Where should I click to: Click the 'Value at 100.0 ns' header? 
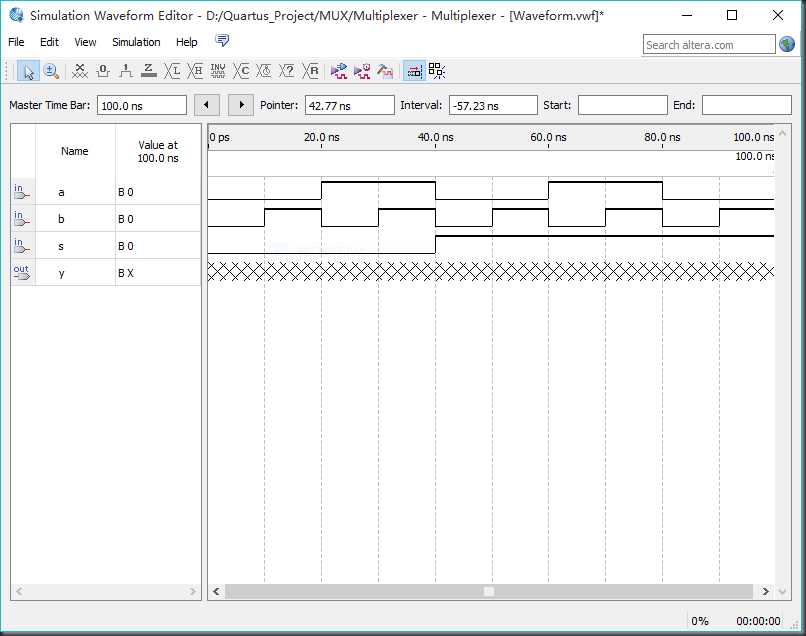[x=158, y=151]
